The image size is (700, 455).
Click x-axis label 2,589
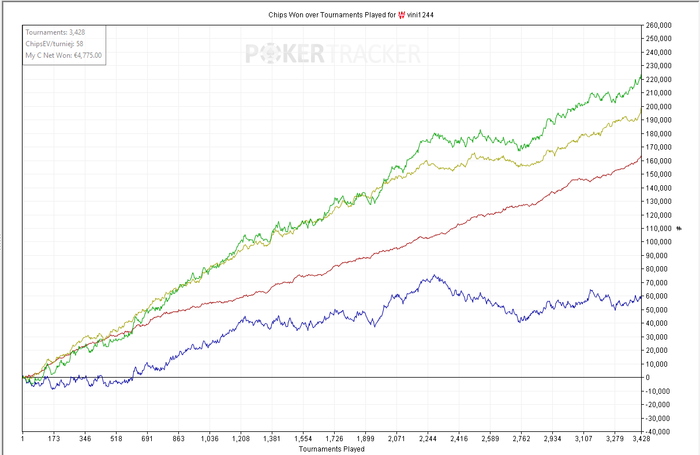[x=490, y=439]
